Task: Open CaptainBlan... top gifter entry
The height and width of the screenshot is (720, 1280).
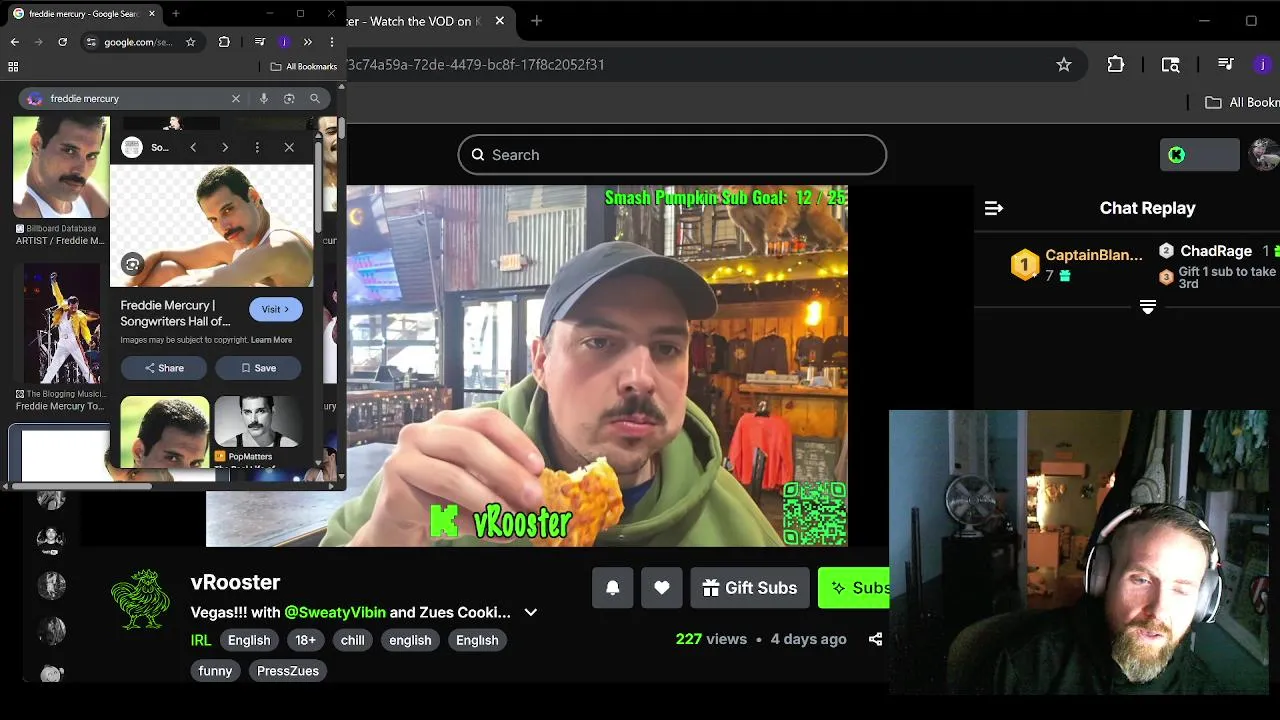Action: click(1076, 264)
